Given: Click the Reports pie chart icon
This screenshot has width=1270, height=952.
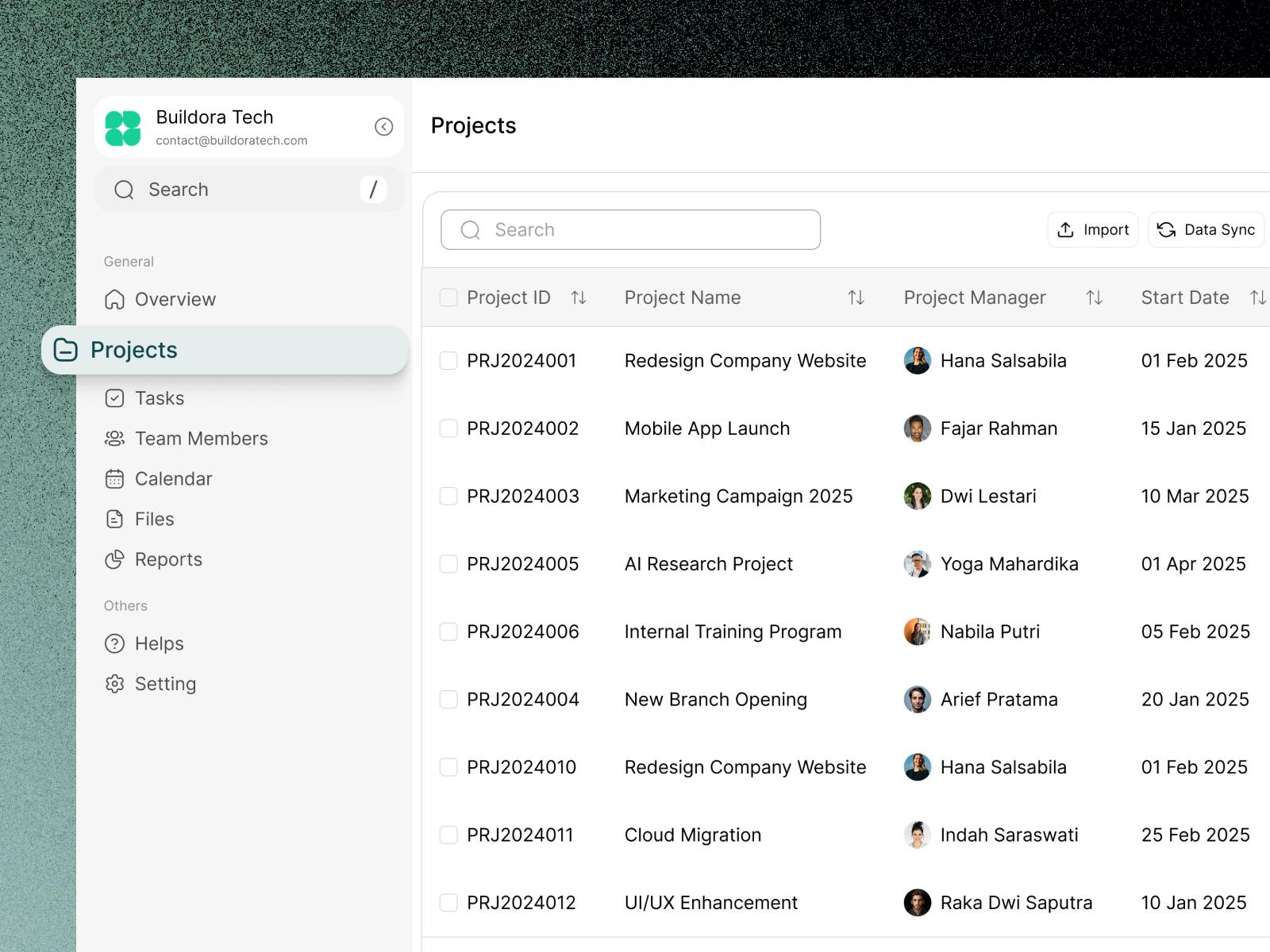Looking at the screenshot, I should click(116, 559).
